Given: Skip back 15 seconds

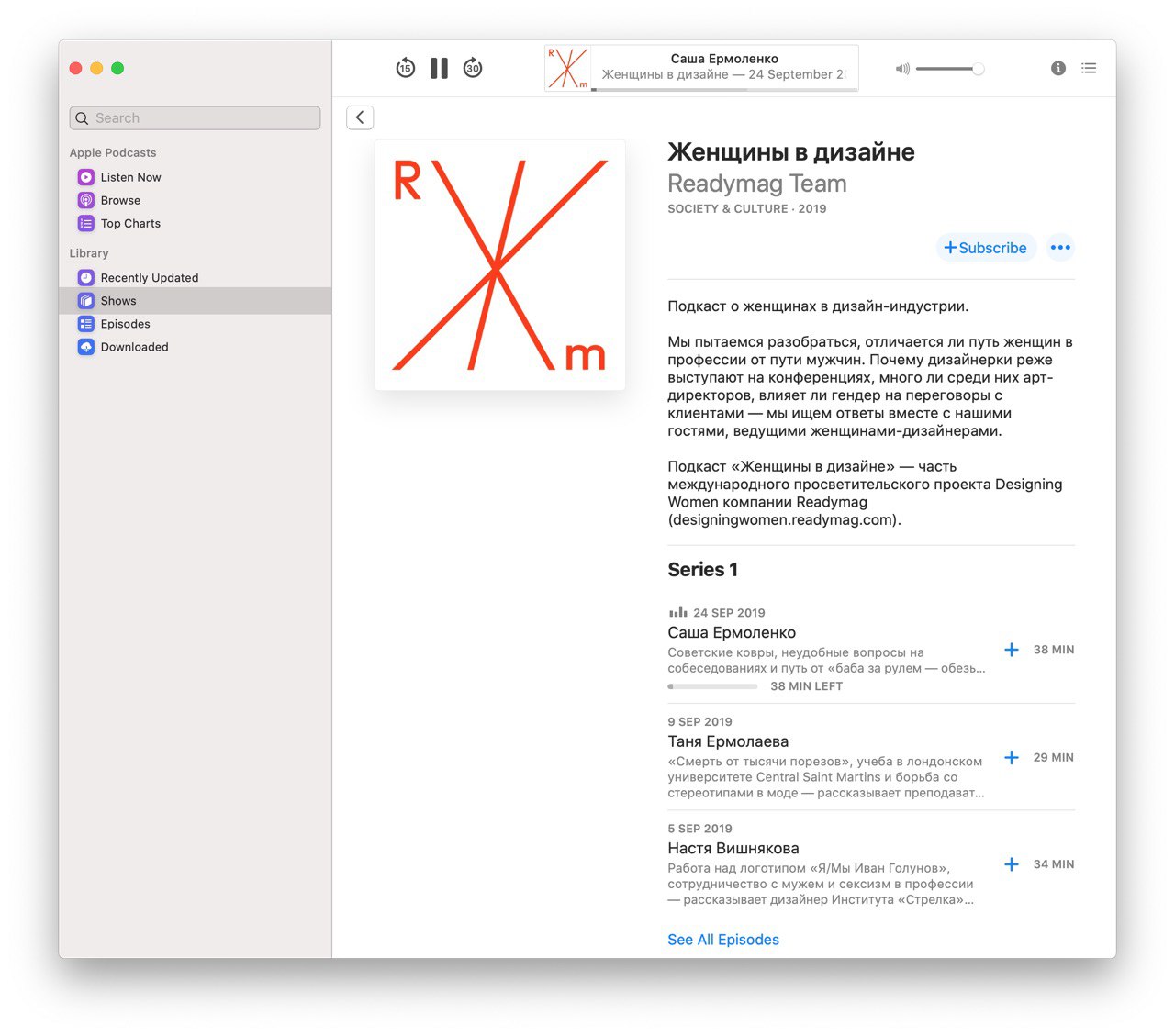Looking at the screenshot, I should 406,68.
